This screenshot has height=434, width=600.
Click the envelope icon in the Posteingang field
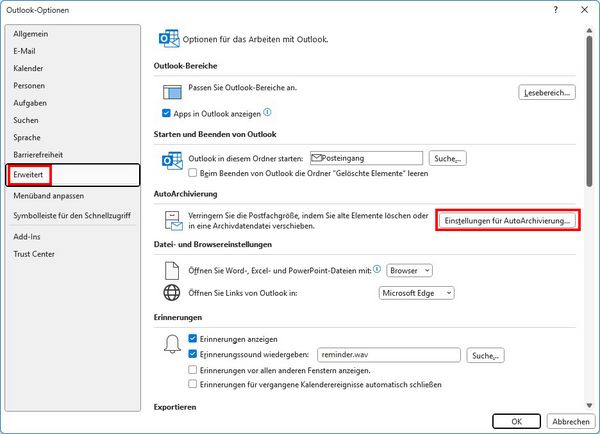click(x=316, y=158)
